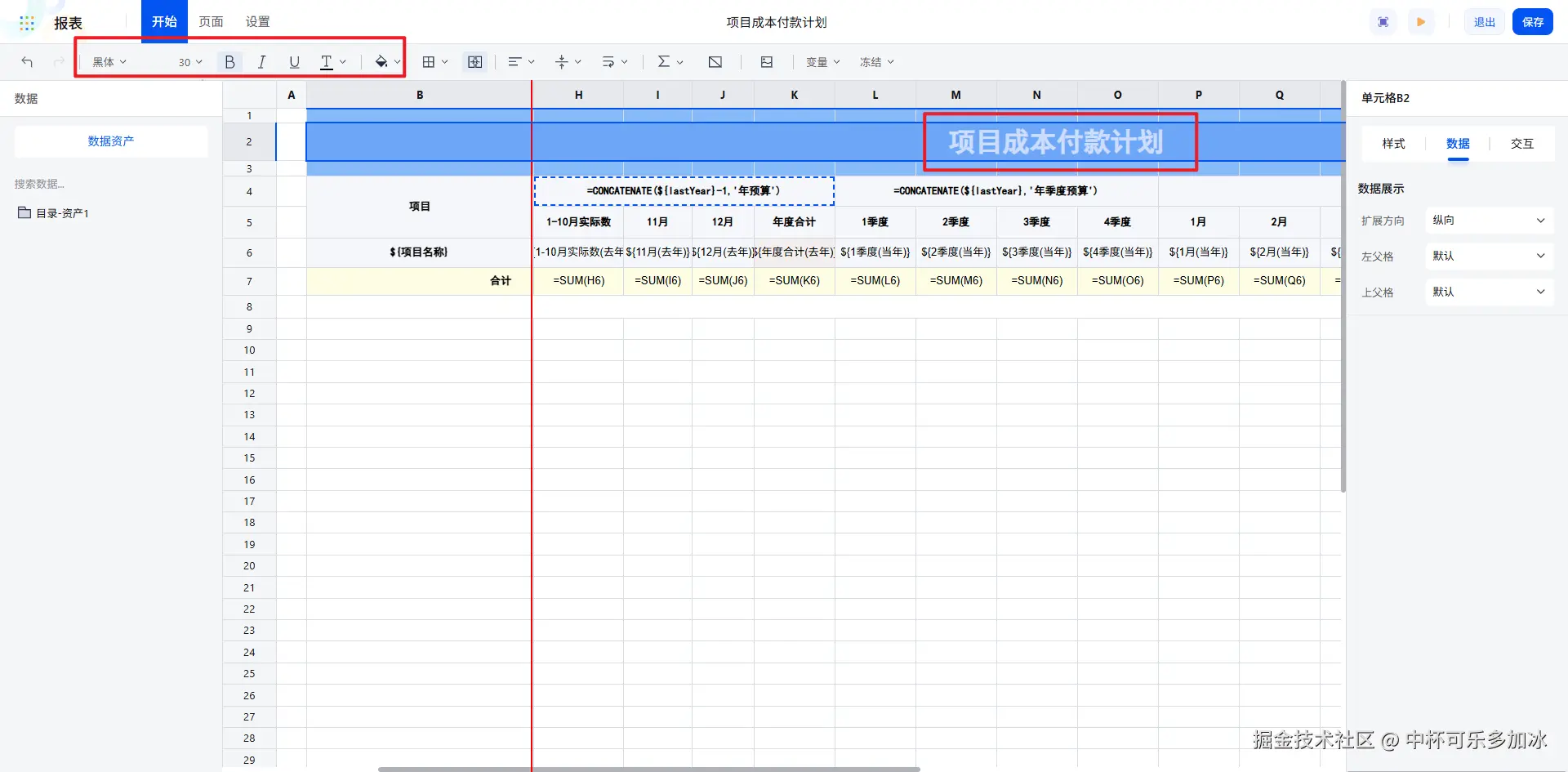Click the fullscreen icon next to preview
Viewport: 1568px width, 772px height.
coord(1383,22)
